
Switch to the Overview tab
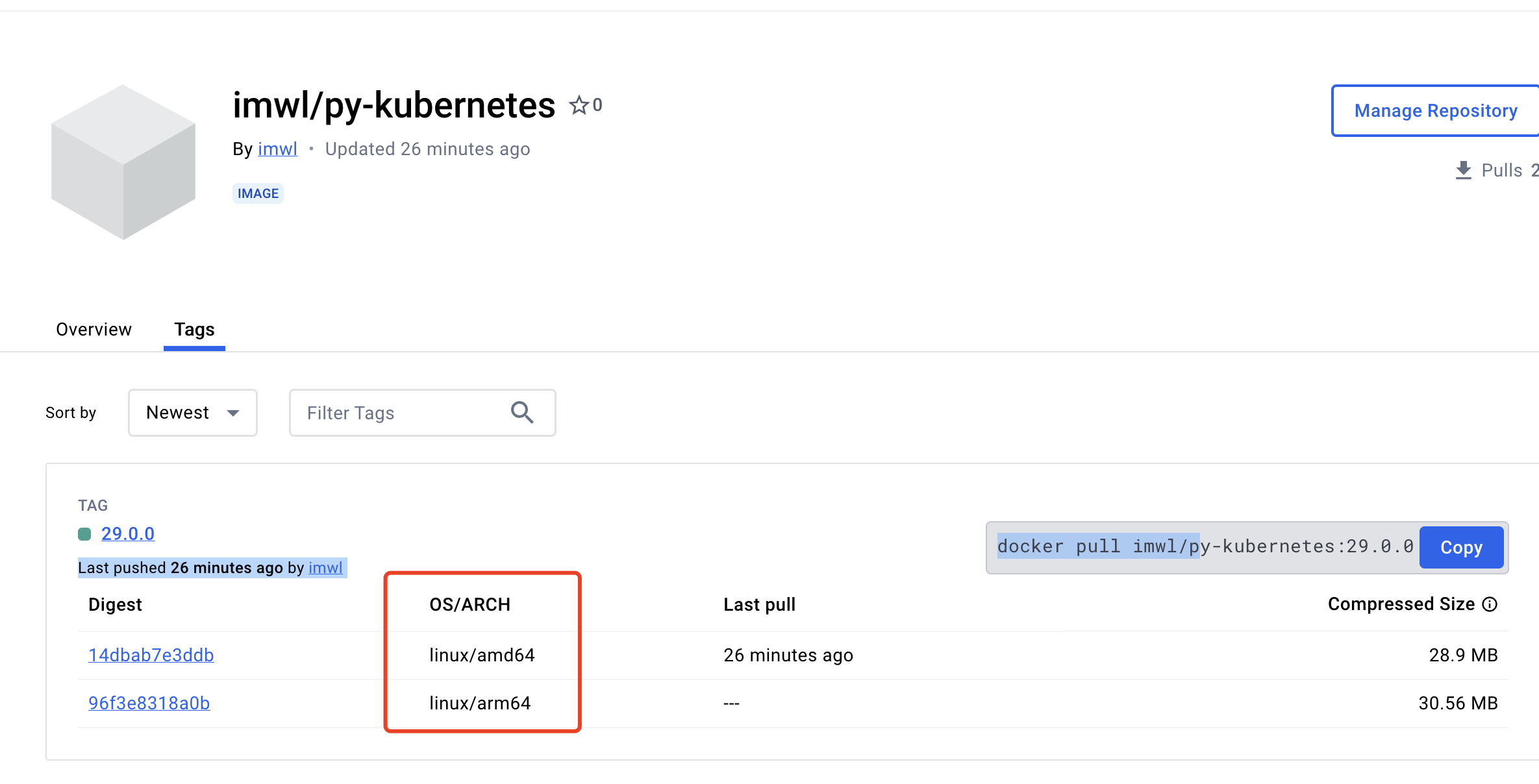point(94,330)
